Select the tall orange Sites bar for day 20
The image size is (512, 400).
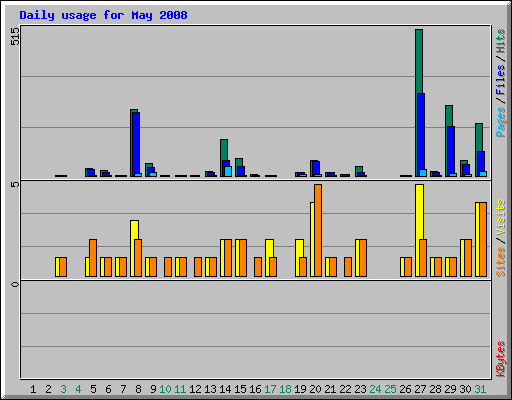[x=318, y=230]
